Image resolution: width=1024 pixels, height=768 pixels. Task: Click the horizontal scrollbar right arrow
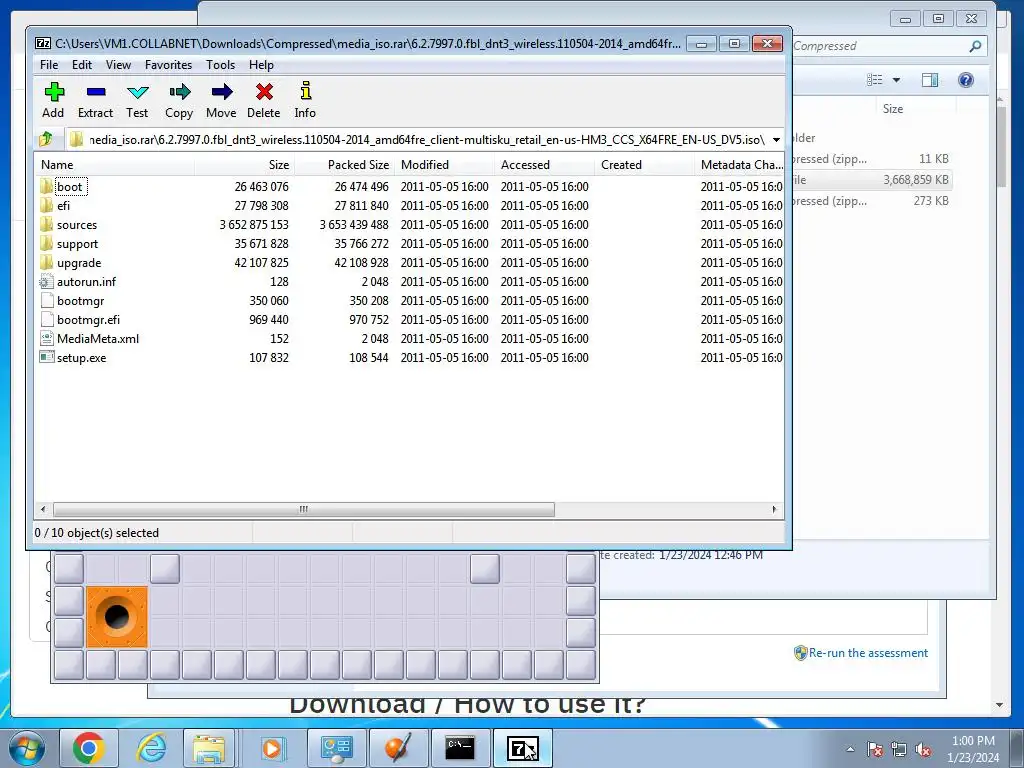tap(775, 509)
